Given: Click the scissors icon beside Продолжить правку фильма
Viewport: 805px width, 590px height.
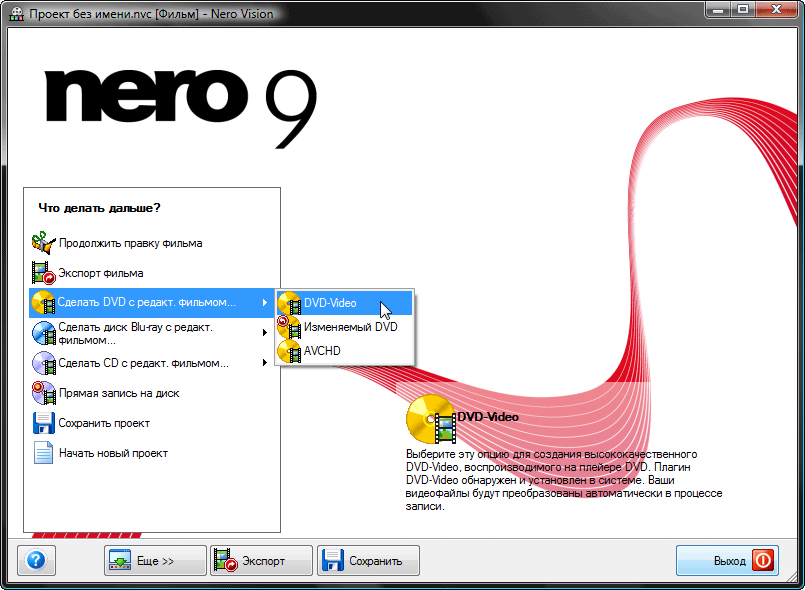Looking at the screenshot, I should click(44, 243).
